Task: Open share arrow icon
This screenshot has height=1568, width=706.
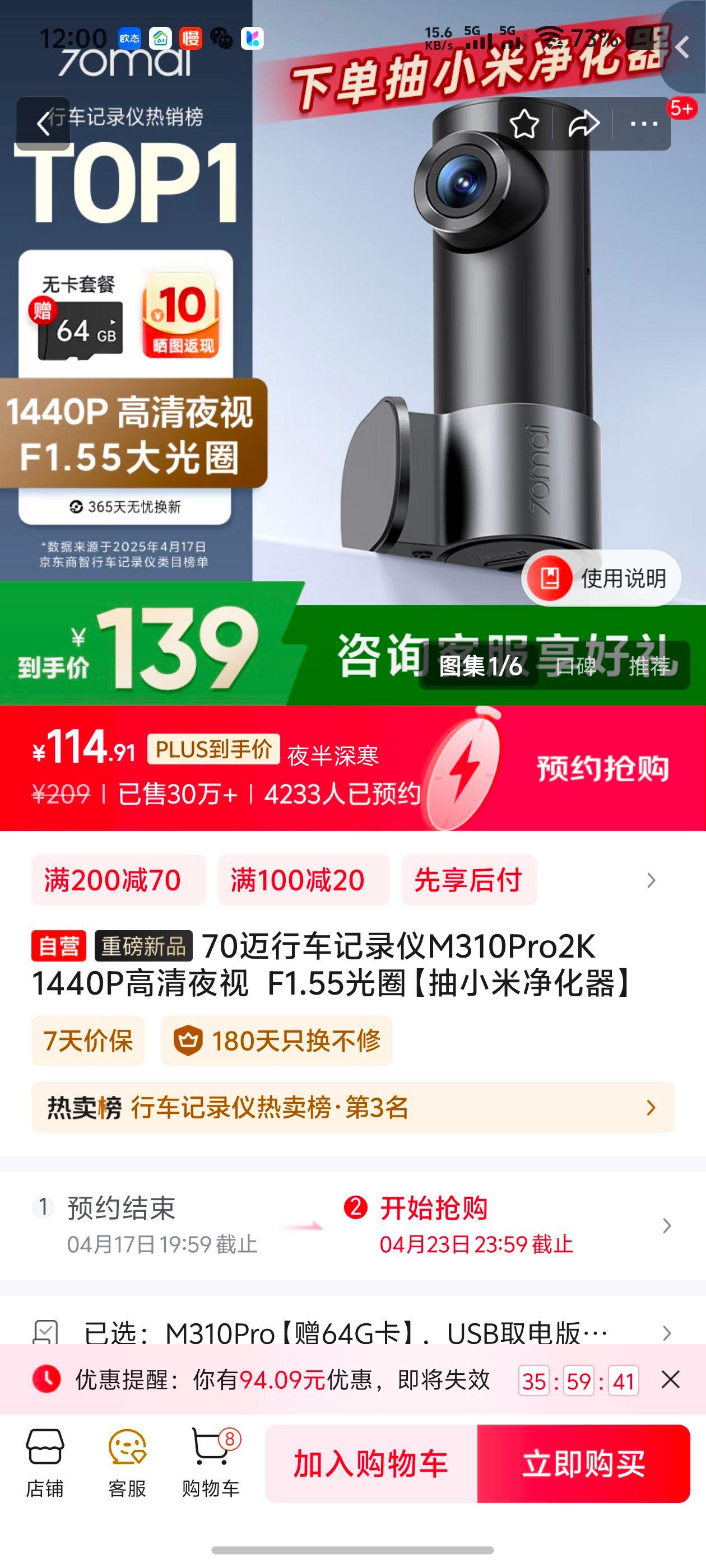Action: tap(583, 124)
